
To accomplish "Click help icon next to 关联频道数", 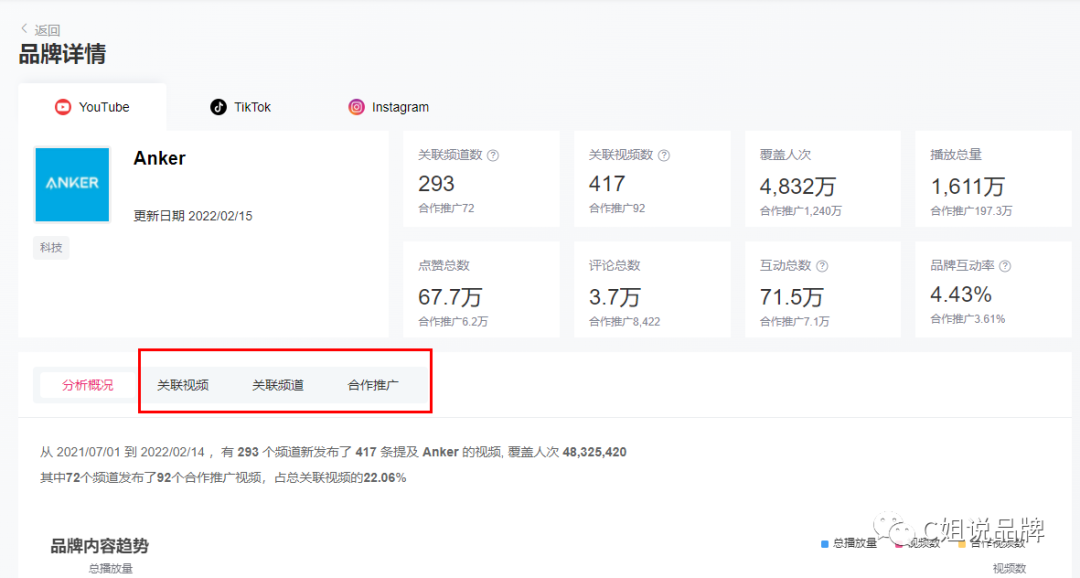I will point(493,156).
